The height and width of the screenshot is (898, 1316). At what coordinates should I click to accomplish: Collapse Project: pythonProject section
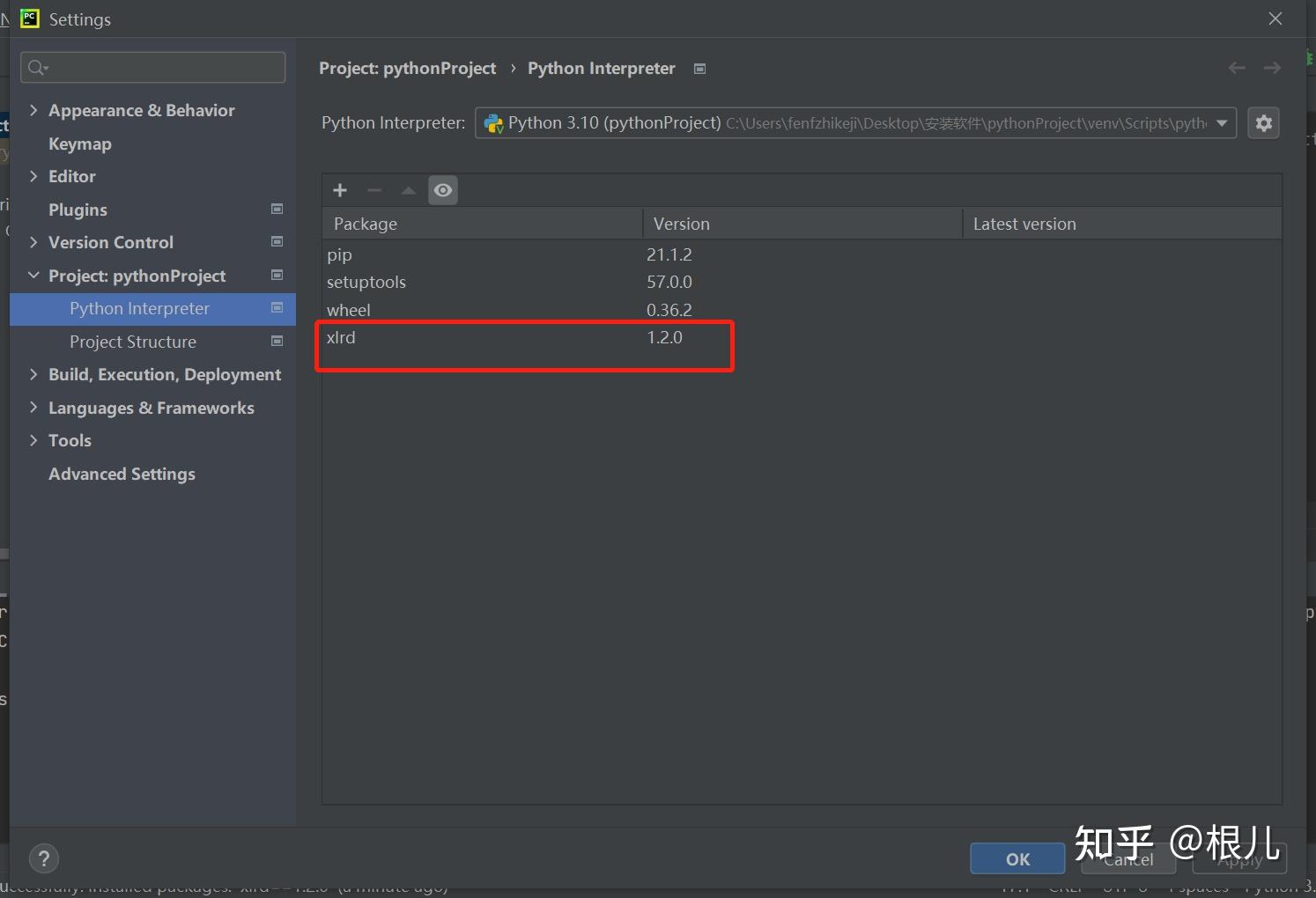point(33,276)
